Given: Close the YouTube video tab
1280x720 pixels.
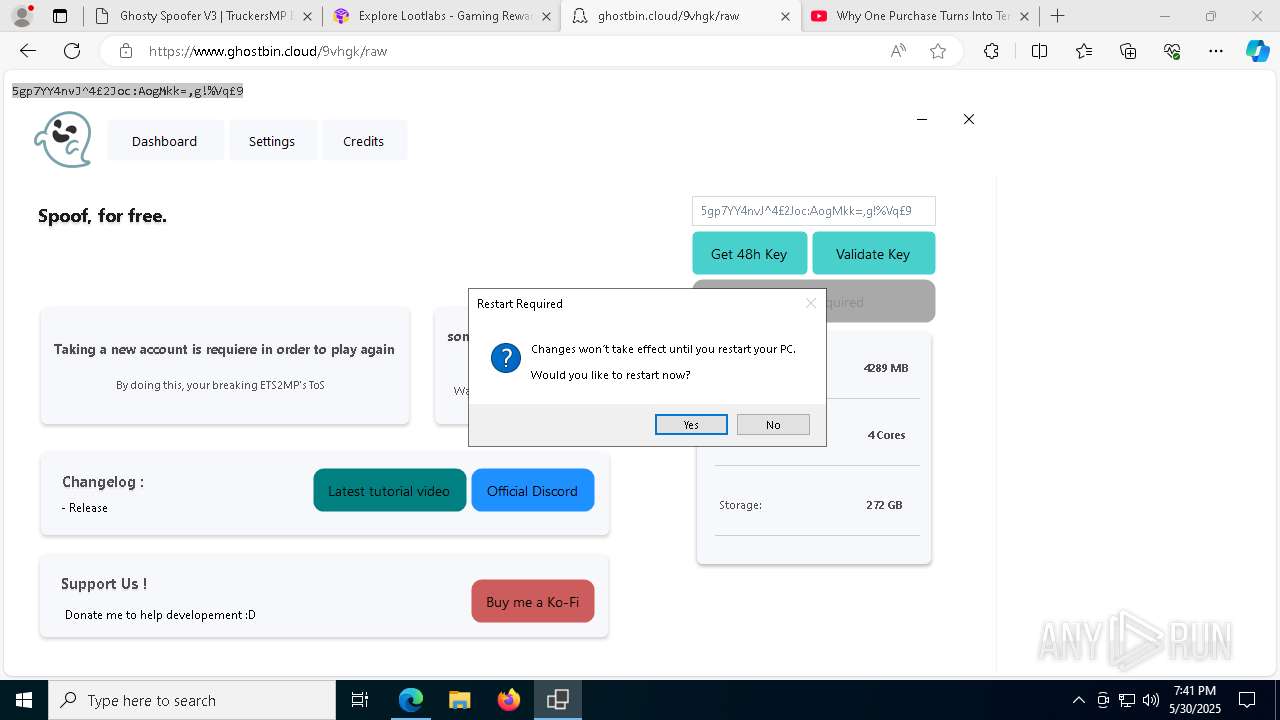Looking at the screenshot, I should click(x=1024, y=16).
